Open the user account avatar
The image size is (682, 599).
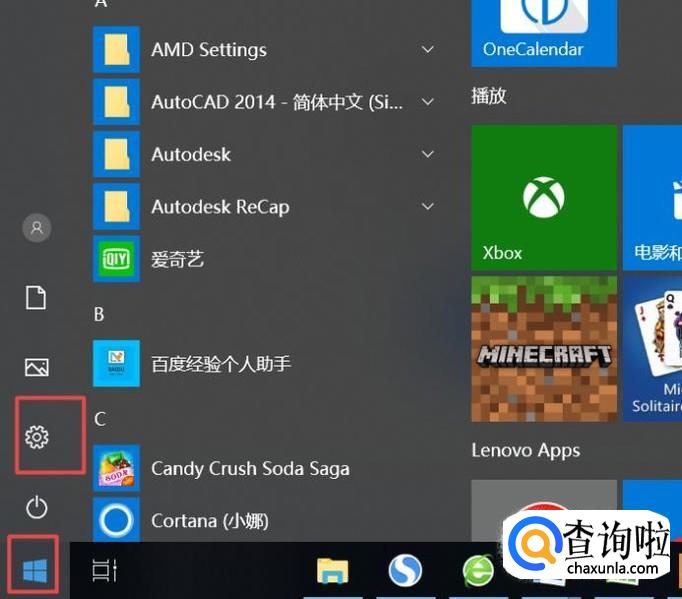[x=37, y=228]
